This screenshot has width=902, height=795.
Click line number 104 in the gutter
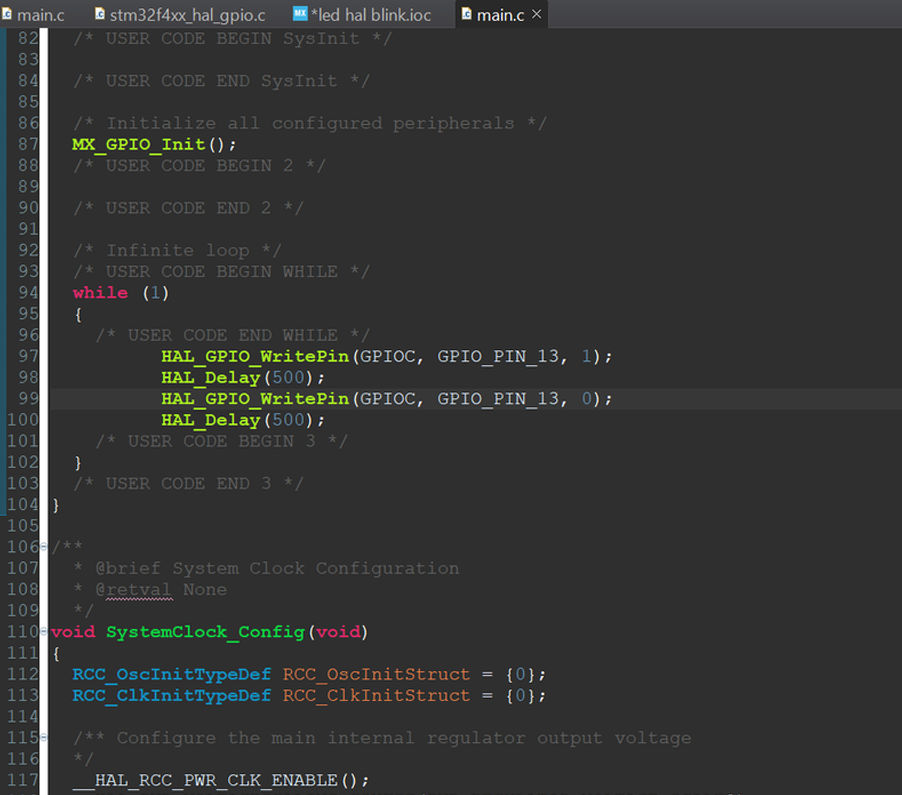click(23, 504)
